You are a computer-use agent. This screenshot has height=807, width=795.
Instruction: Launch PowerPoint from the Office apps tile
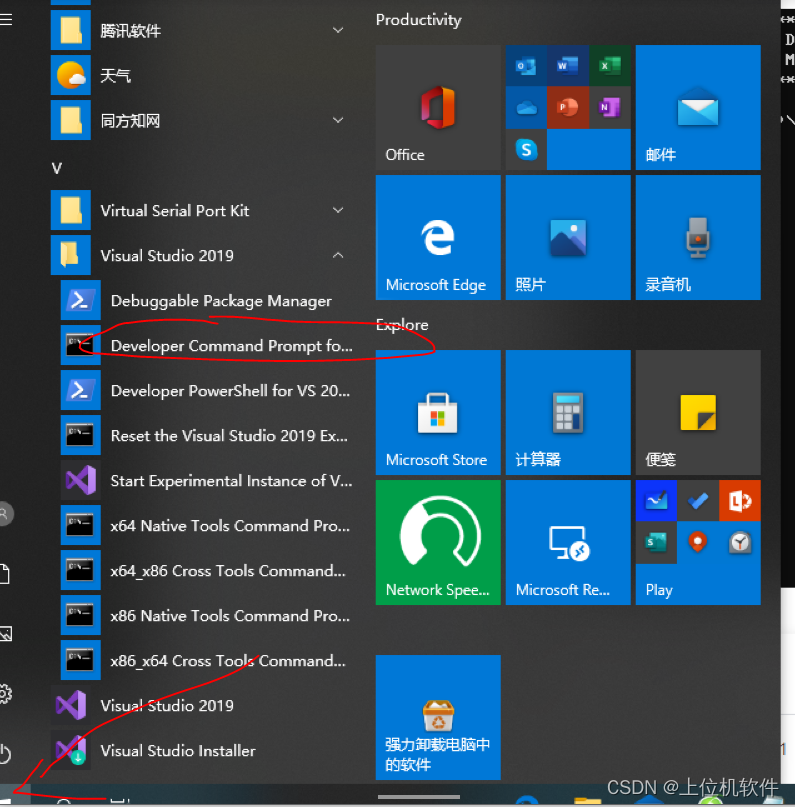(x=568, y=108)
